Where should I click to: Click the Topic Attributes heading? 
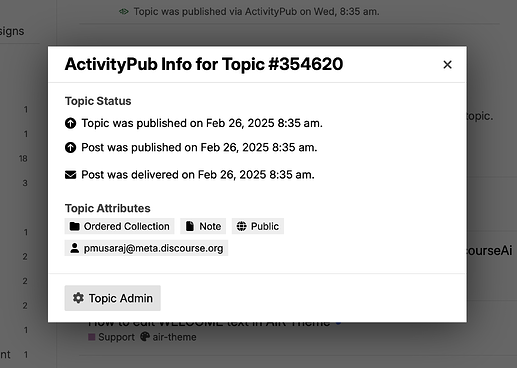108,208
